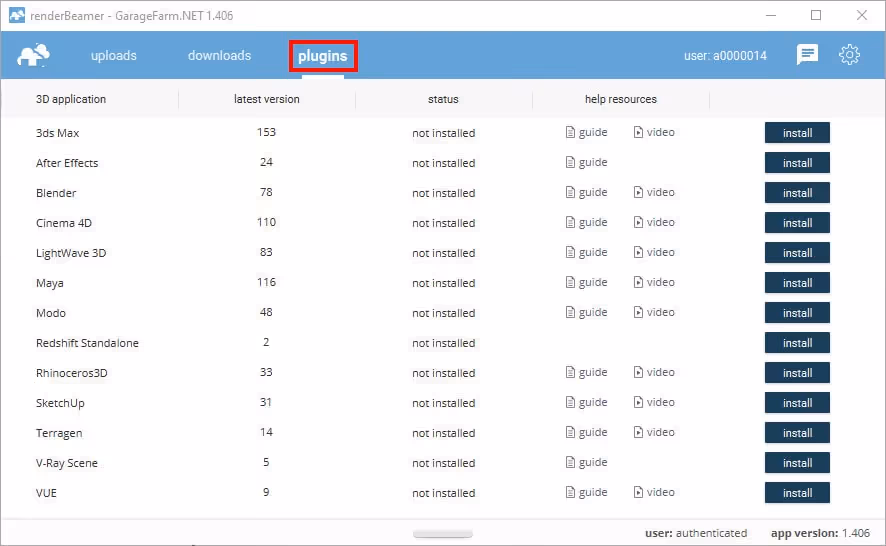Screen dimensions: 886x546
Task: Click the 'latest version' column header
Action: pos(267,99)
